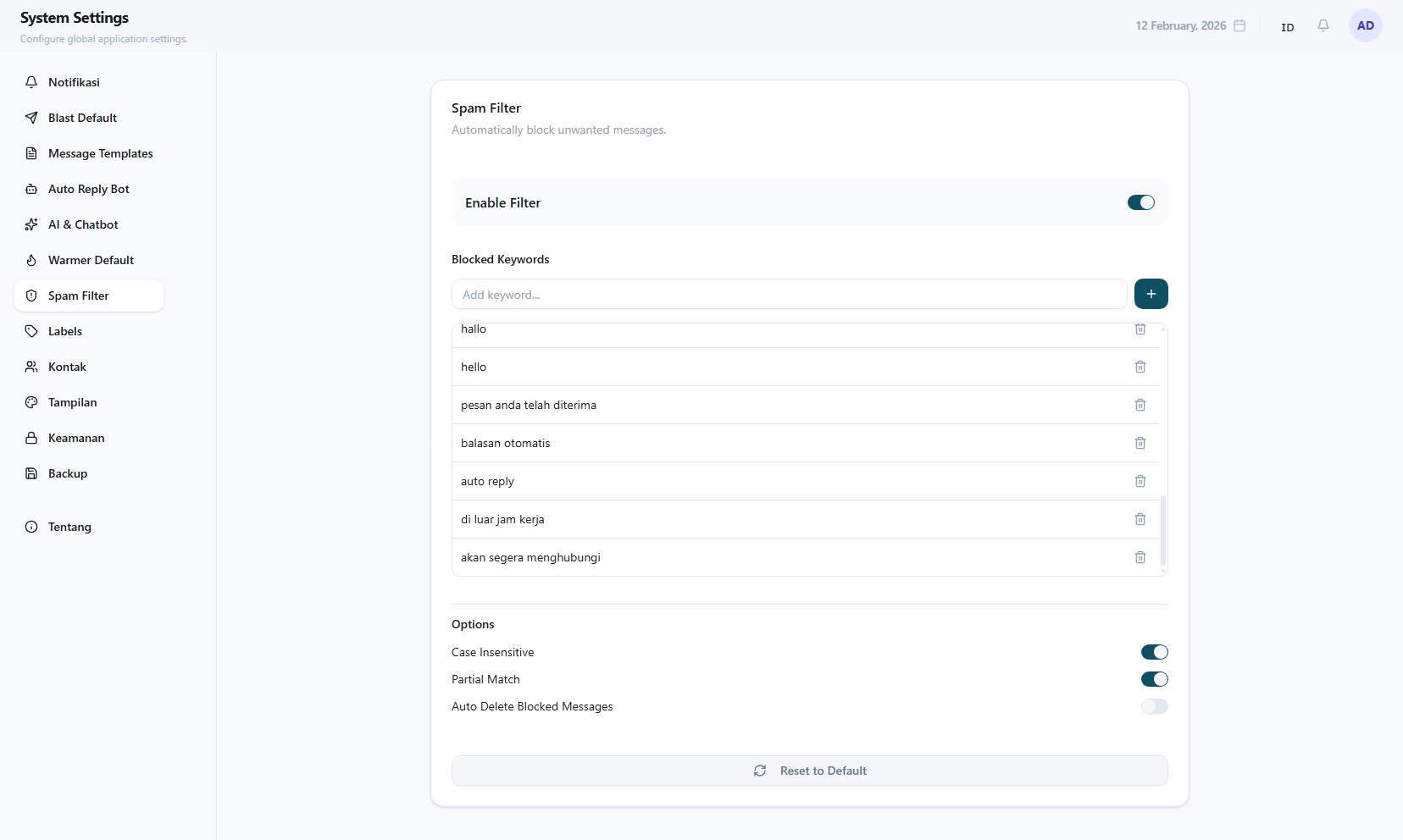The width and height of the screenshot is (1403, 840).
Task: Focus the Add keyword input field
Action: click(x=789, y=295)
